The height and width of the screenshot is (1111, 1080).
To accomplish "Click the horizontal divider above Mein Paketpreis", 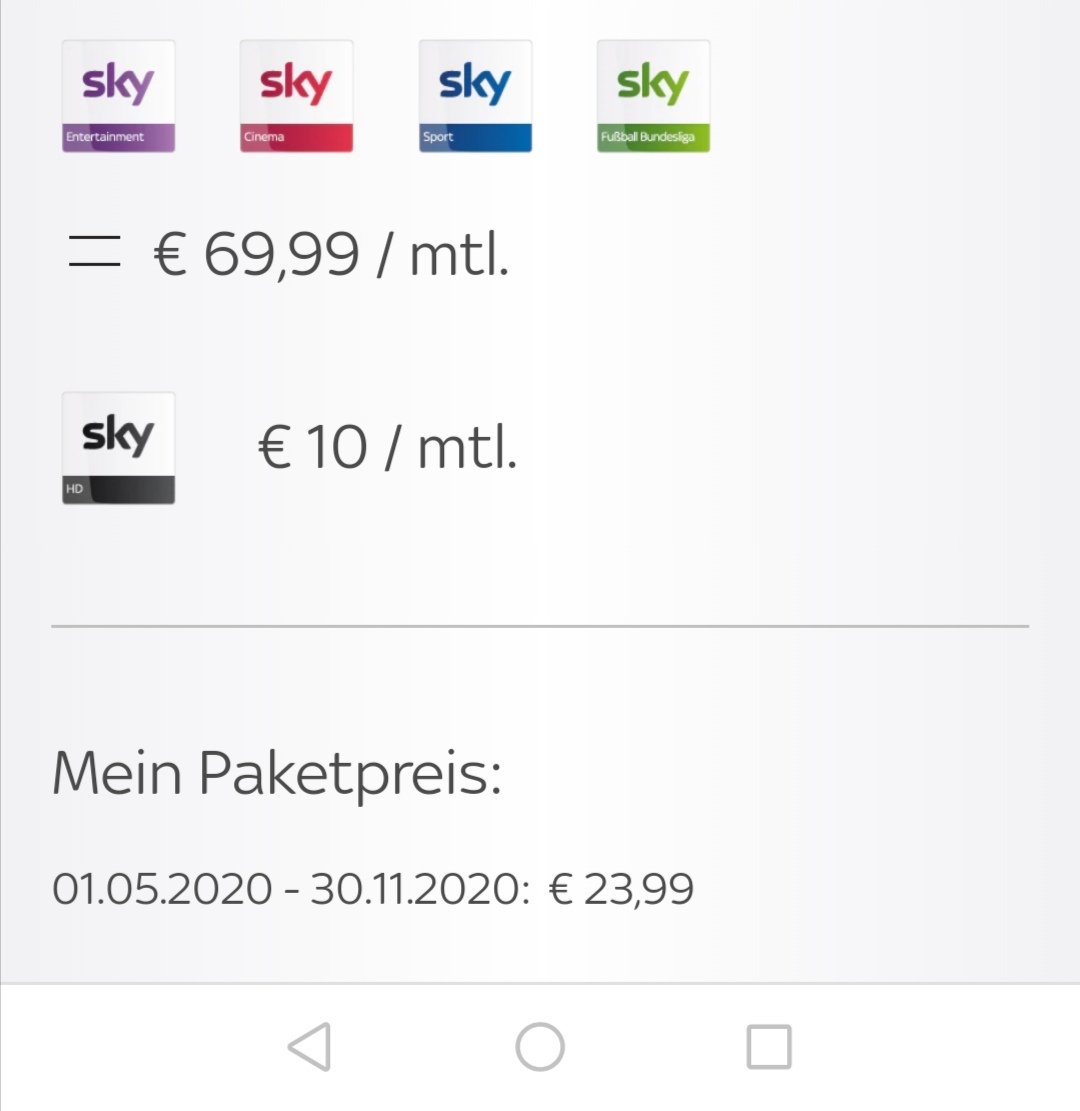I will coord(540,626).
